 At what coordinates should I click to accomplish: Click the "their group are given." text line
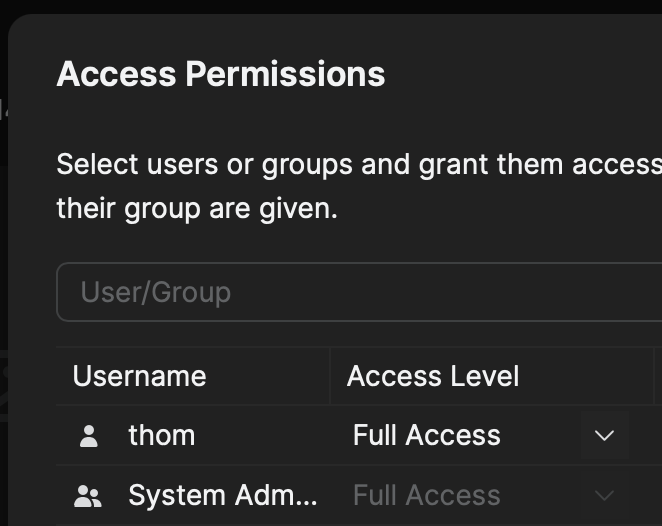[197, 210]
